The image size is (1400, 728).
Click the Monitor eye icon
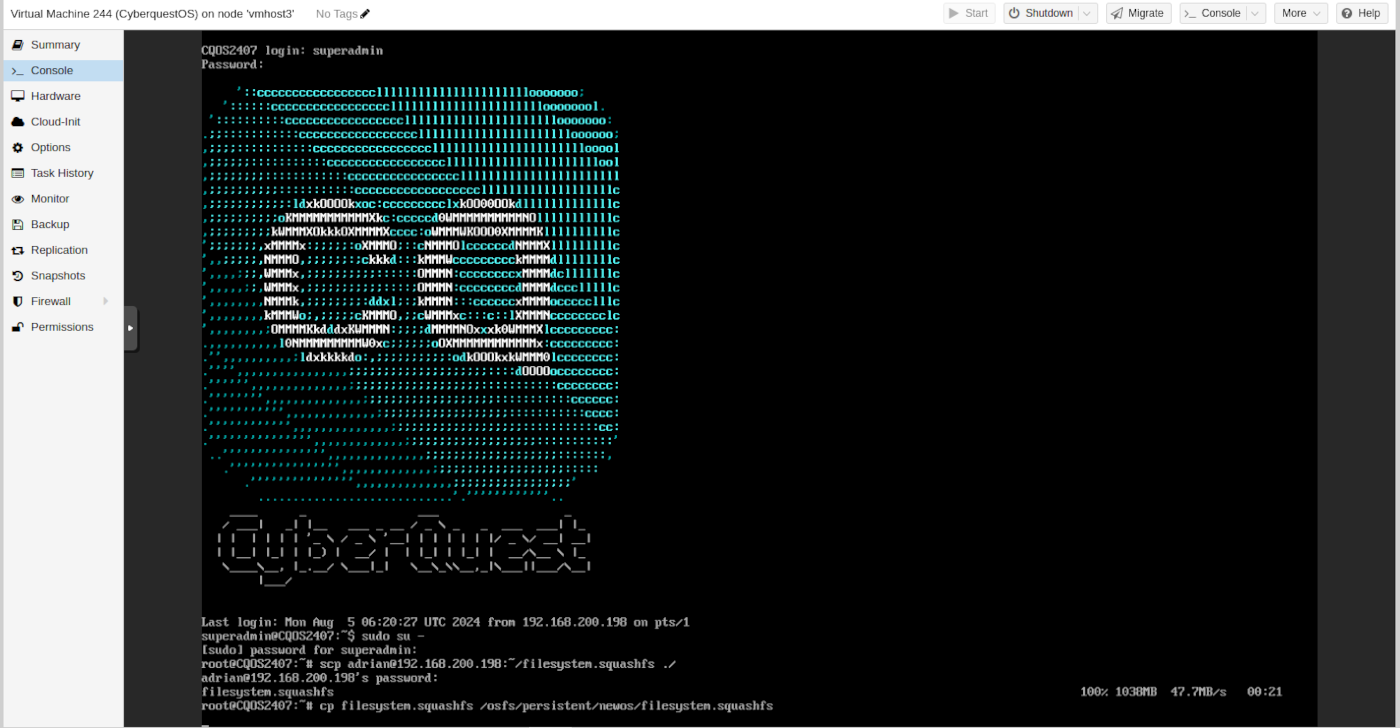(x=17, y=199)
